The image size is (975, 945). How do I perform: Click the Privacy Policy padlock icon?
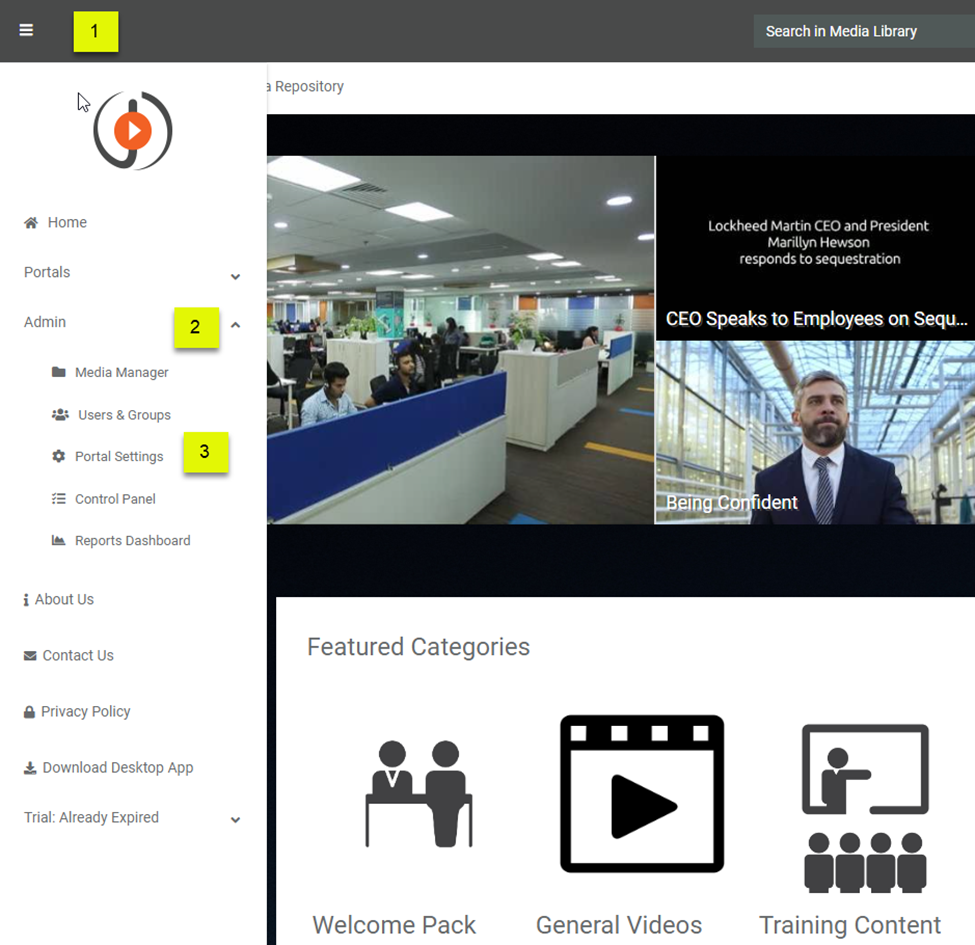click(x=28, y=711)
